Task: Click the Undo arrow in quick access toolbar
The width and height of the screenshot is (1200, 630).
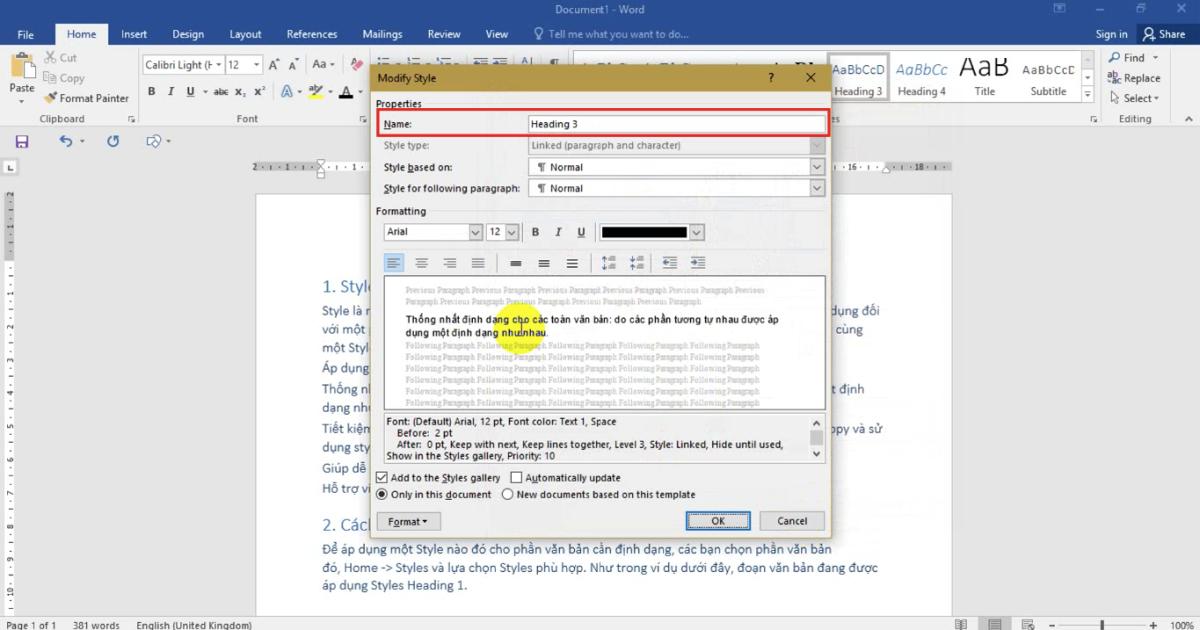Action: [x=66, y=142]
